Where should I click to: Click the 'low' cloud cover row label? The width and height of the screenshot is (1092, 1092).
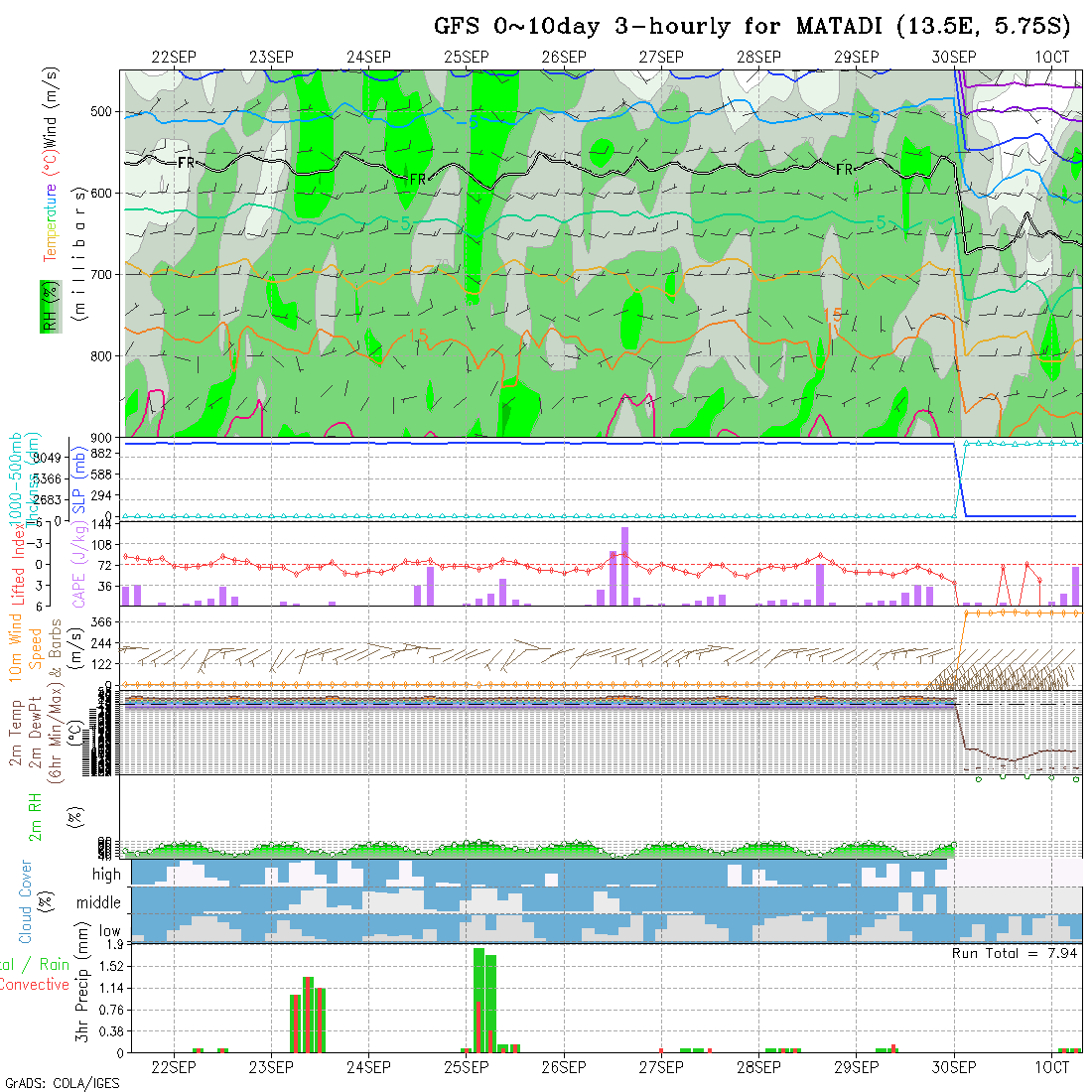click(x=109, y=931)
